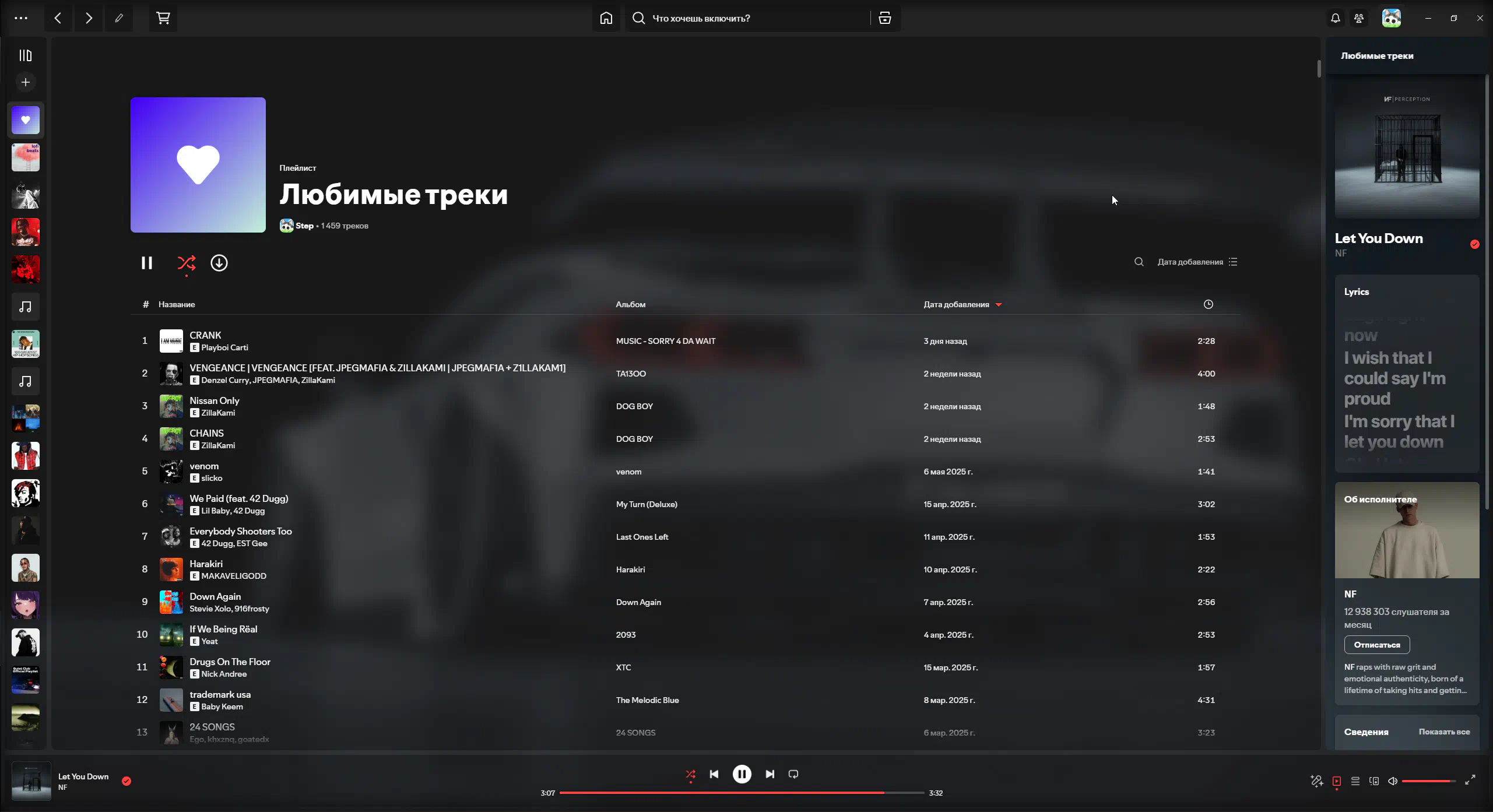
Task: Open the shopping cart marketplace icon
Action: coord(163,18)
